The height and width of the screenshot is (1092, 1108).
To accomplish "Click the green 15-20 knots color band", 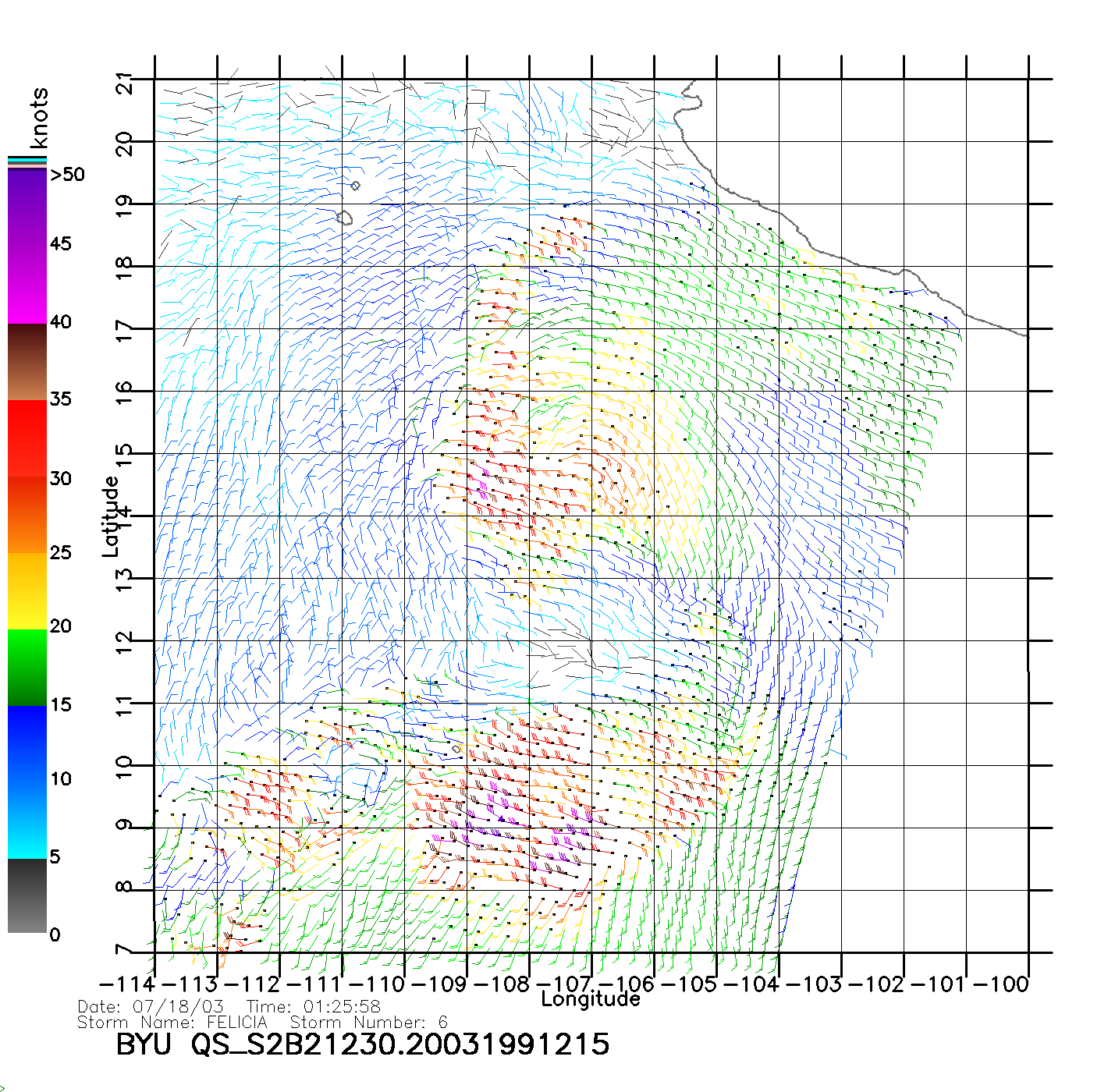I will 27,667.
